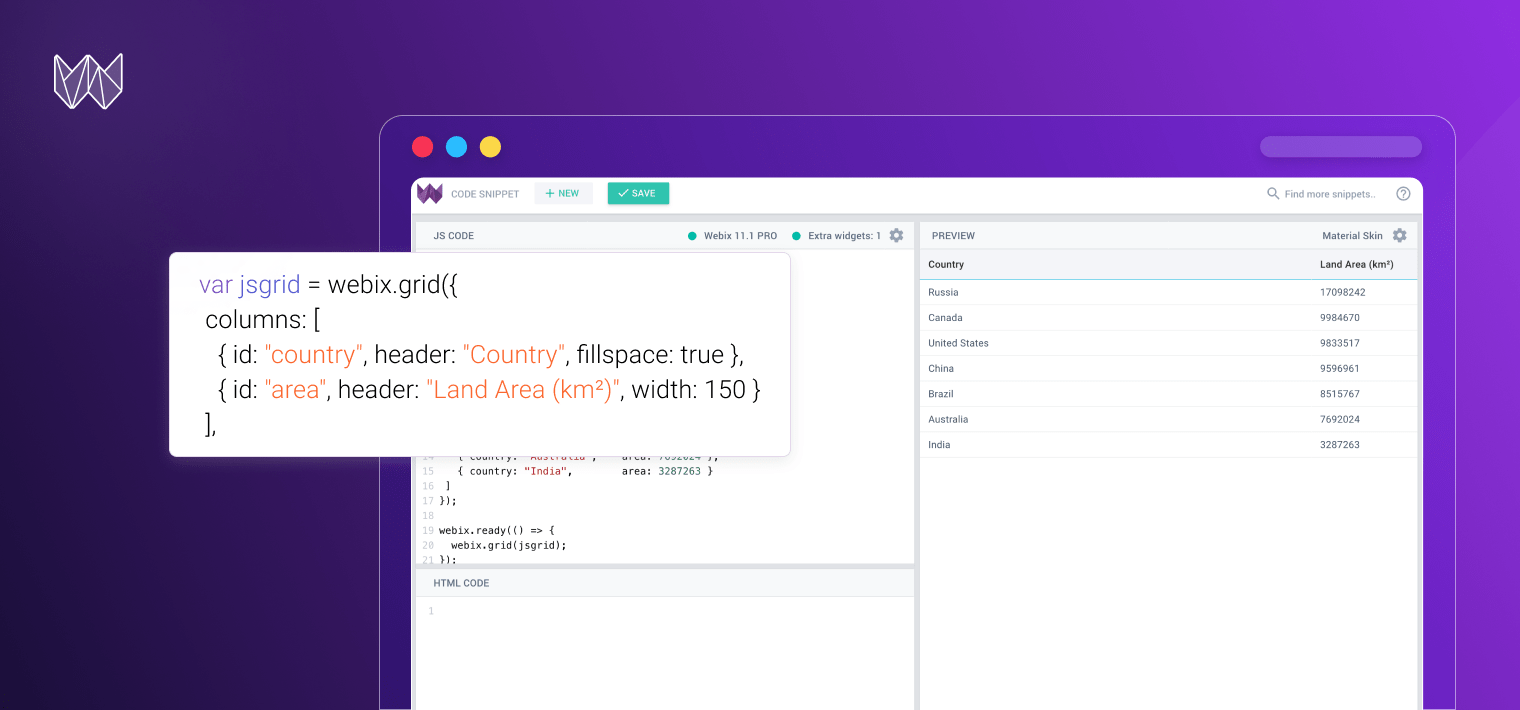Select the HTML CODE panel header
This screenshot has height=710, width=1520.
click(461, 583)
